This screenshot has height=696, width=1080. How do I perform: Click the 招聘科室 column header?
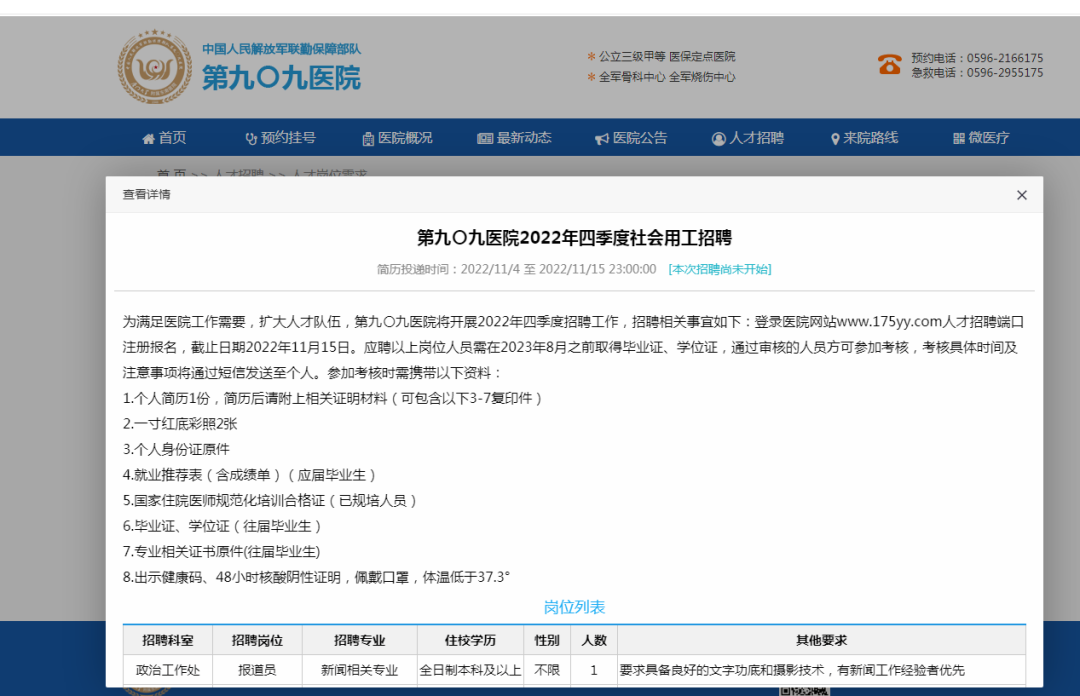coord(167,640)
